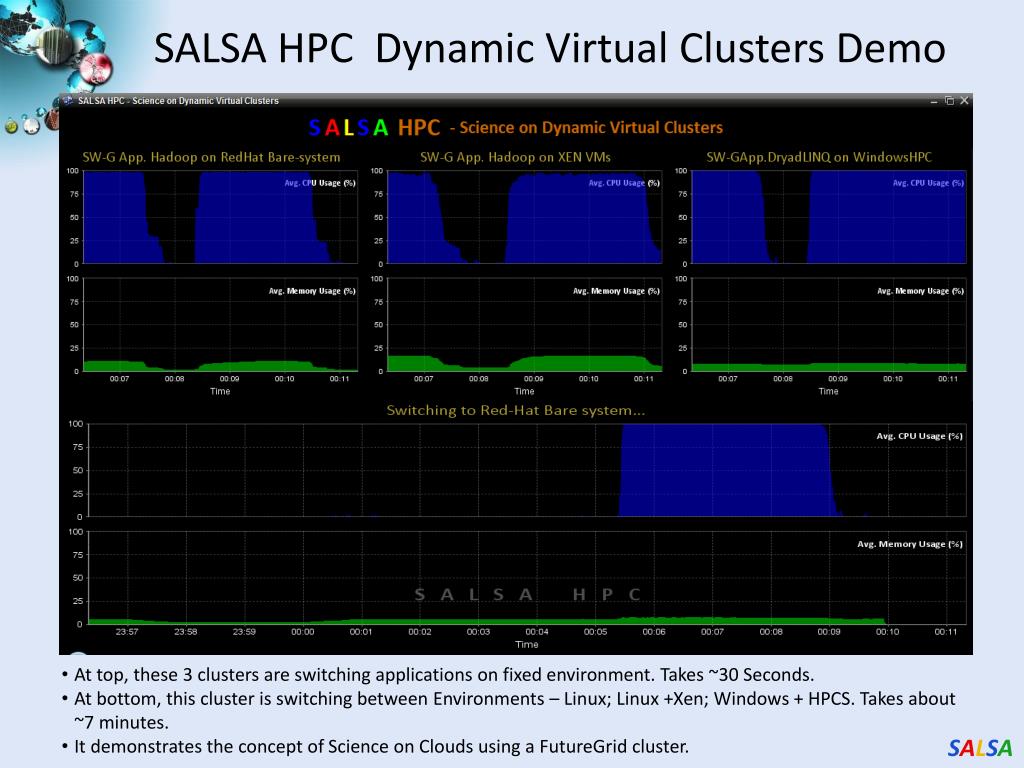Viewport: 1024px width, 768px height.
Task: Click the 00:05 time marker on bottom chart
Action: point(595,632)
